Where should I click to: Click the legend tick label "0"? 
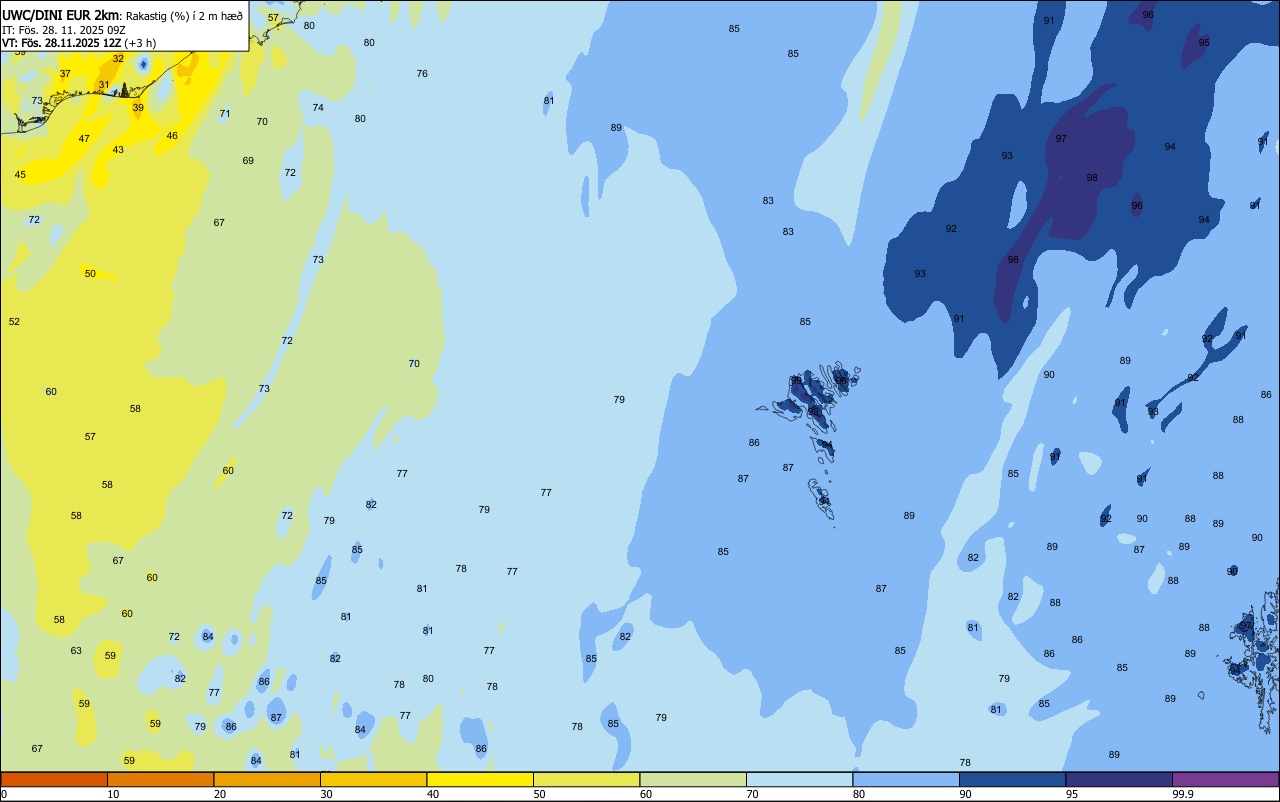pyautogui.click(x=4, y=794)
